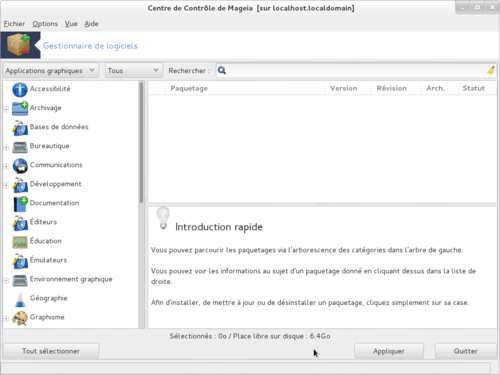Click inside the Rechercher search field

[356, 70]
